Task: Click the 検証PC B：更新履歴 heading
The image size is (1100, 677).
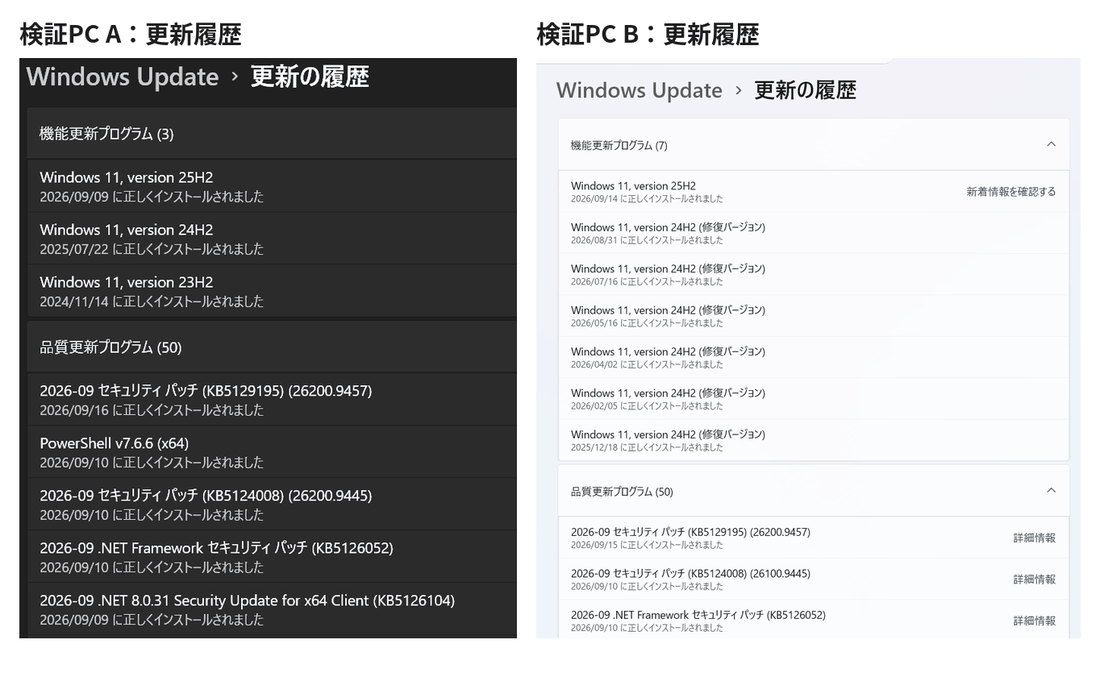Action: (648, 34)
